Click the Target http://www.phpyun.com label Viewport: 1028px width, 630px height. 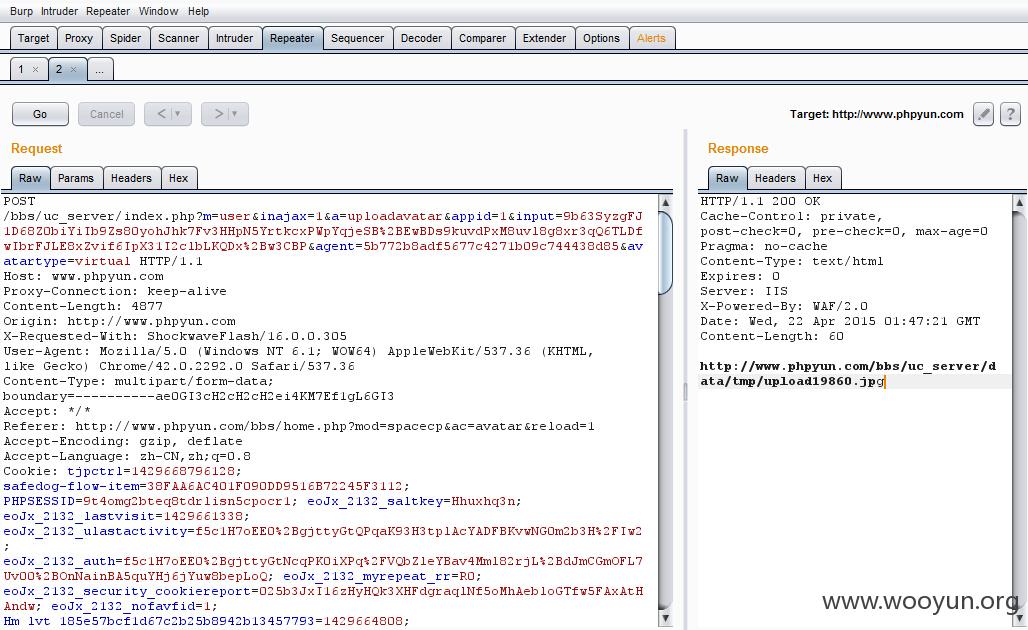pyautogui.click(x=877, y=114)
